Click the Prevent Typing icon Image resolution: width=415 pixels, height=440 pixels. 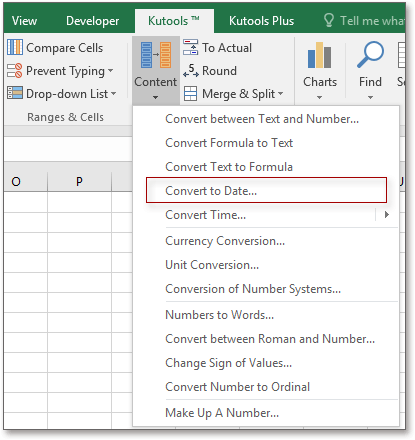point(15,70)
